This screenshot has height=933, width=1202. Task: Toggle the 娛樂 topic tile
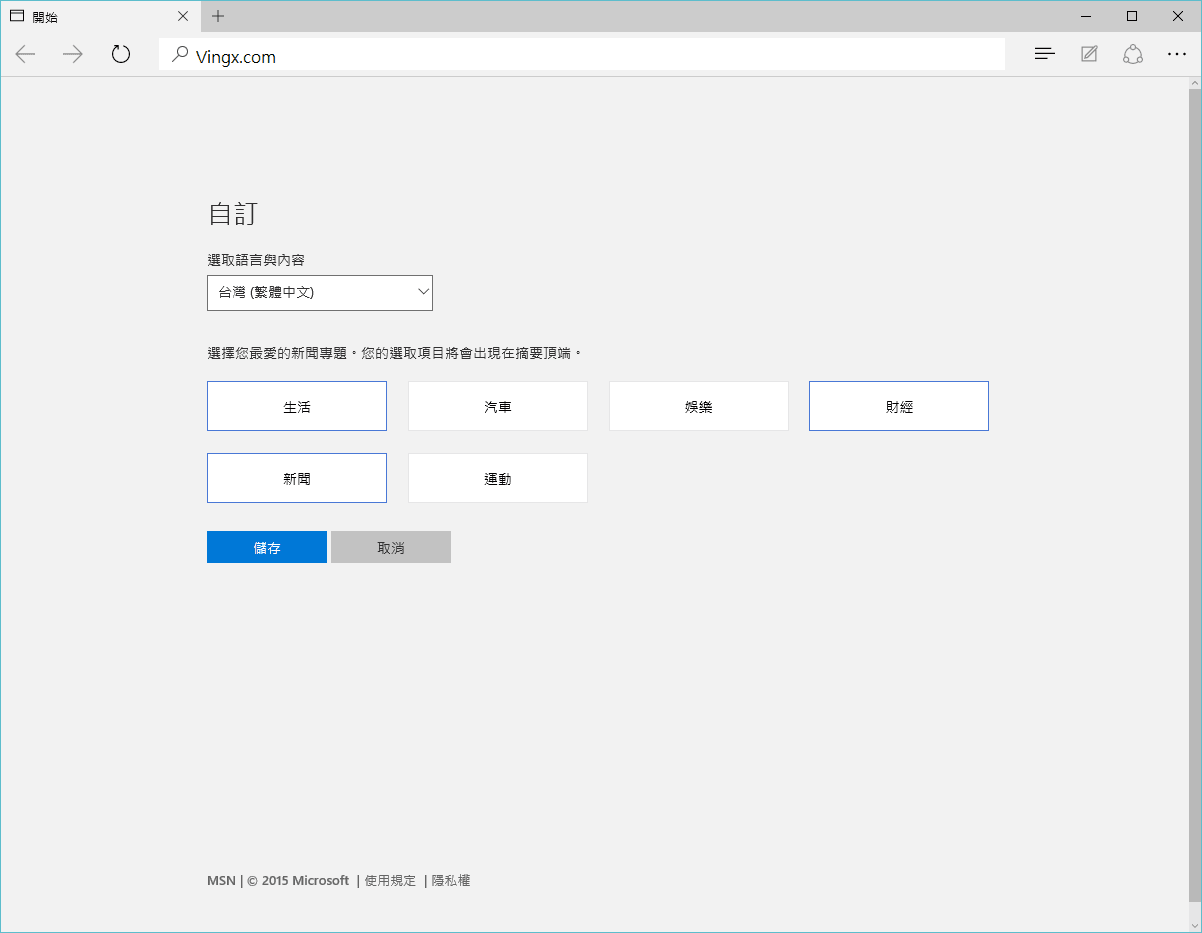point(699,406)
